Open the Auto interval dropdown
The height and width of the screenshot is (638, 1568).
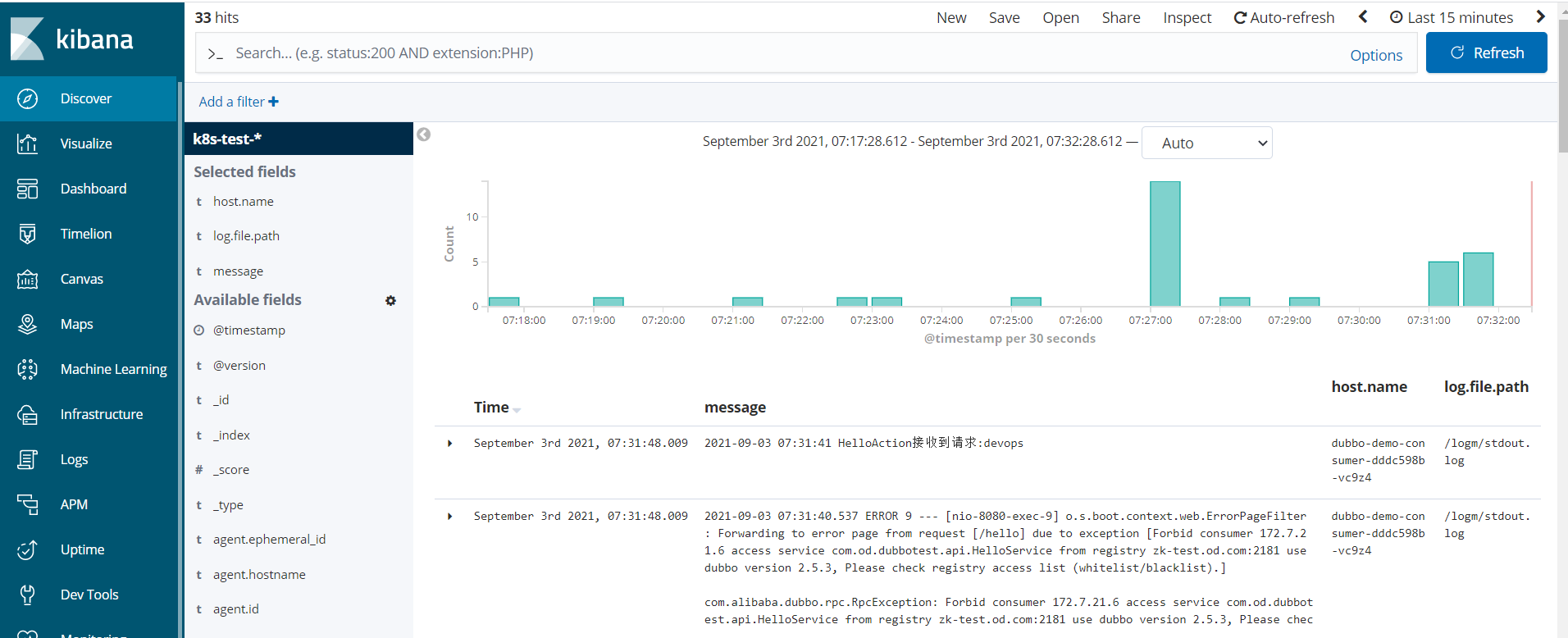coord(1206,143)
